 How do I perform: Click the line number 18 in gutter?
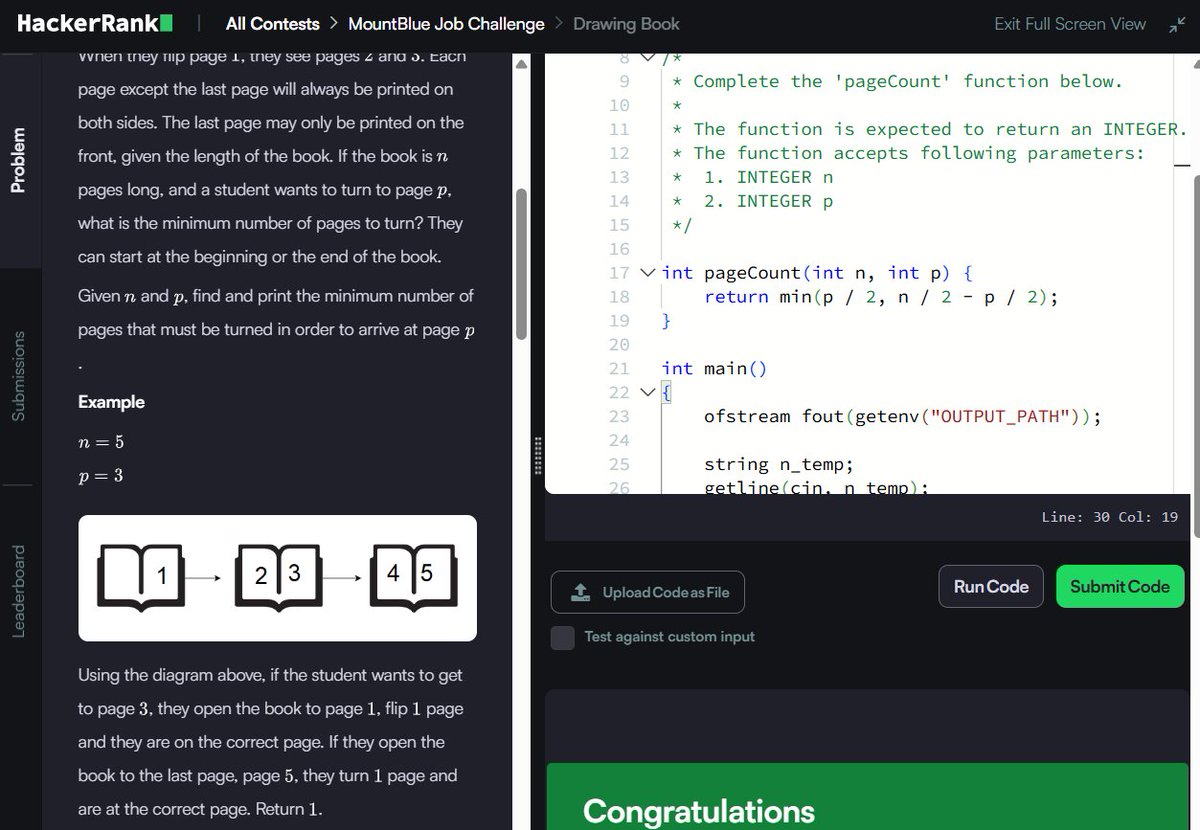619,297
